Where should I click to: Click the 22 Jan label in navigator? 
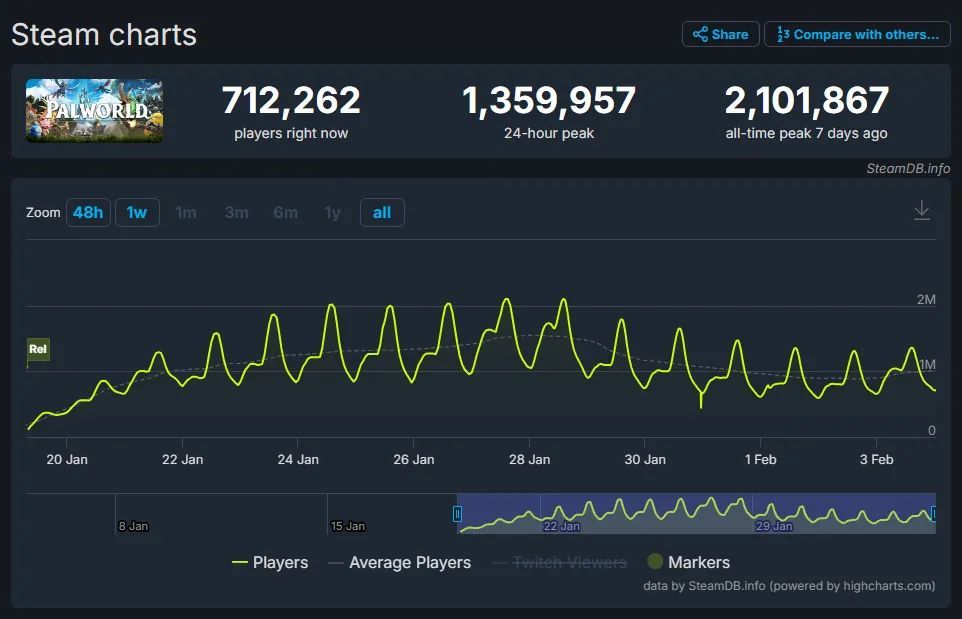[561, 526]
